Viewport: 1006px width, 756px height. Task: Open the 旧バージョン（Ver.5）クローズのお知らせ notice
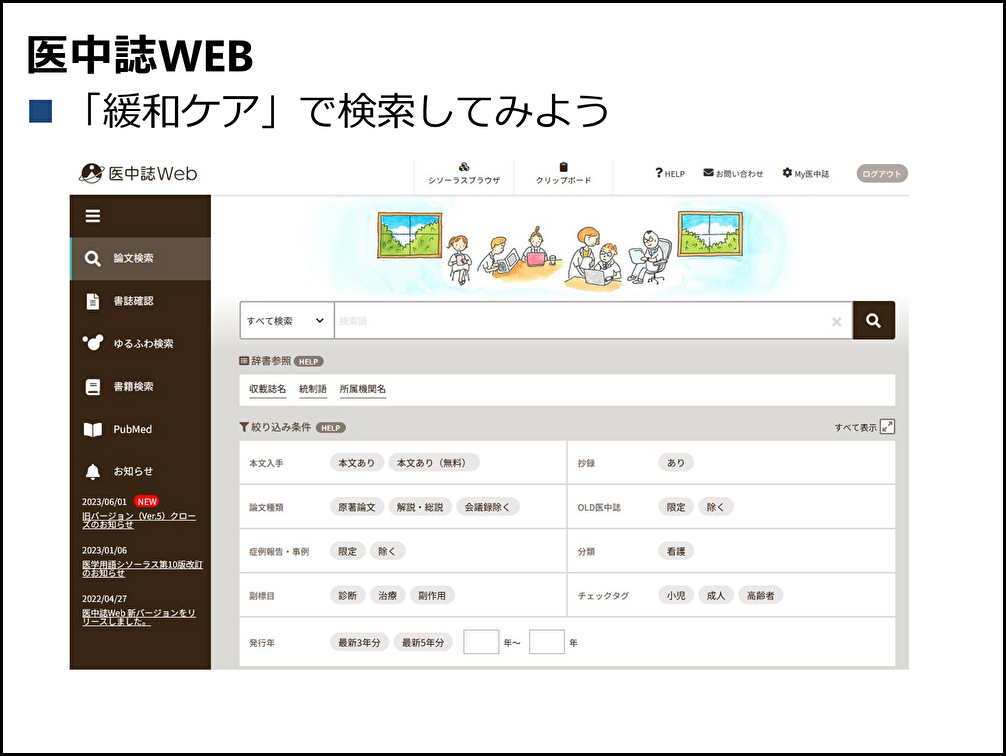(x=139, y=520)
